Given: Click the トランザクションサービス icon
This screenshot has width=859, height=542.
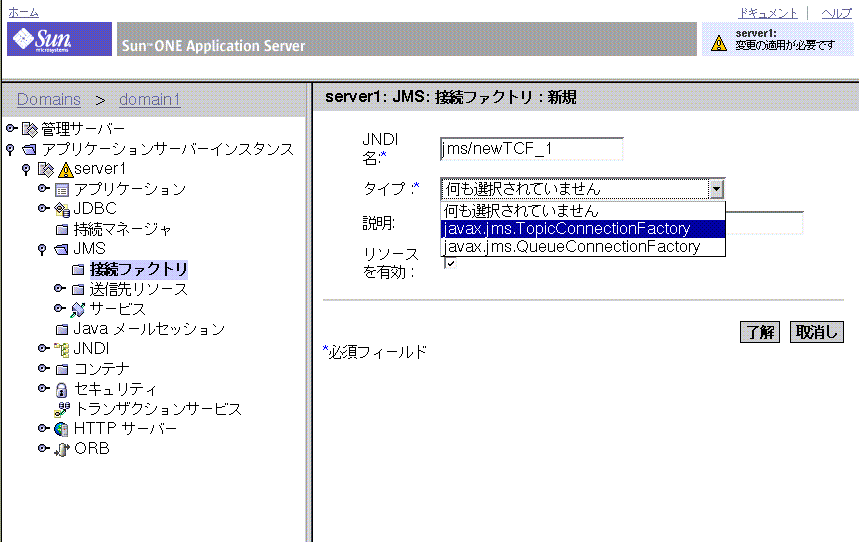Looking at the screenshot, I should click(62, 409).
